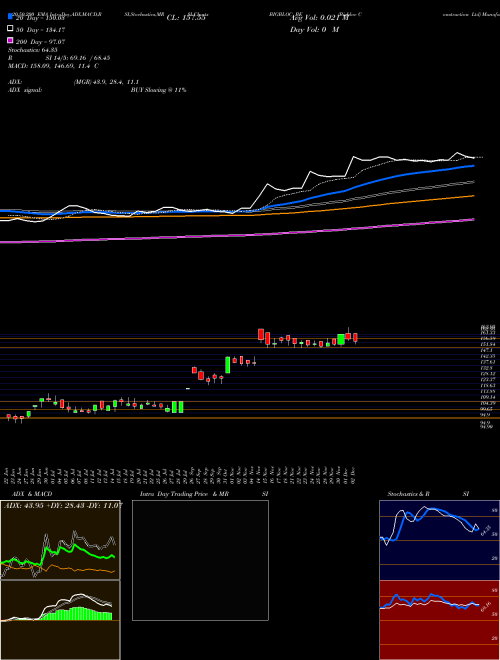500x660 pixels.
Task: Open the blue Stochastics chart panel
Action: tap(439, 540)
